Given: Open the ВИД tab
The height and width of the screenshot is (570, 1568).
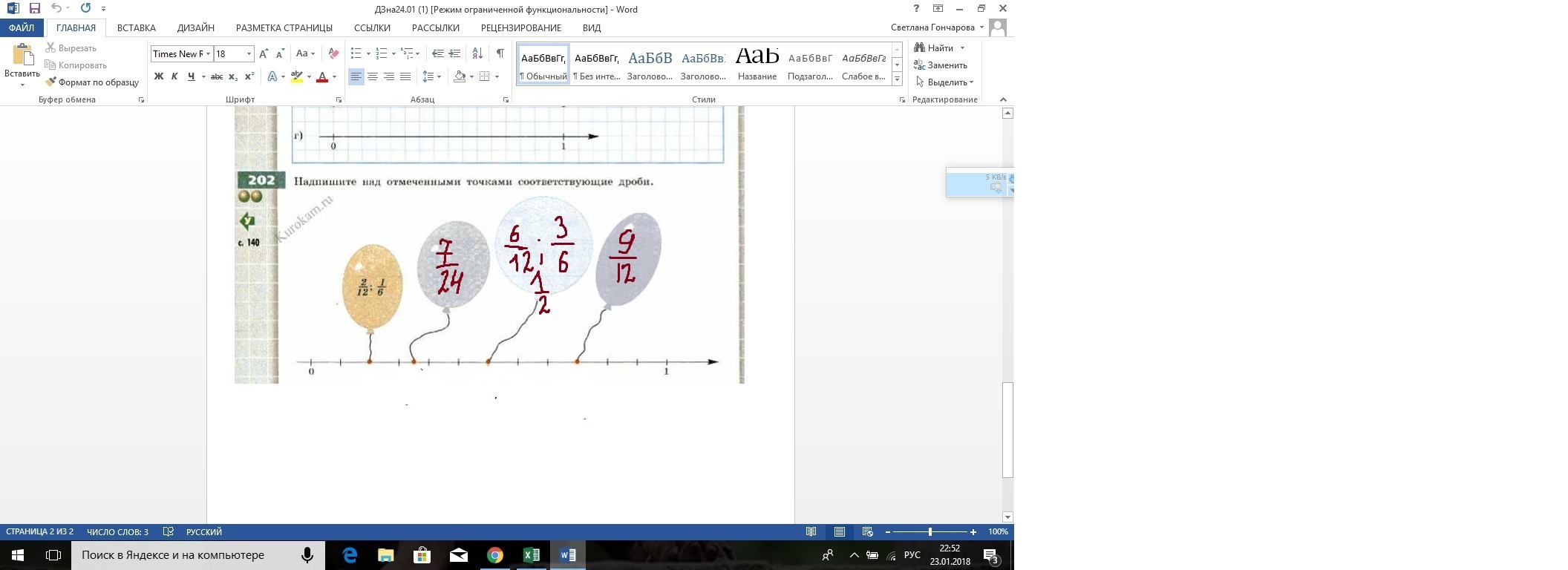Looking at the screenshot, I should (592, 27).
